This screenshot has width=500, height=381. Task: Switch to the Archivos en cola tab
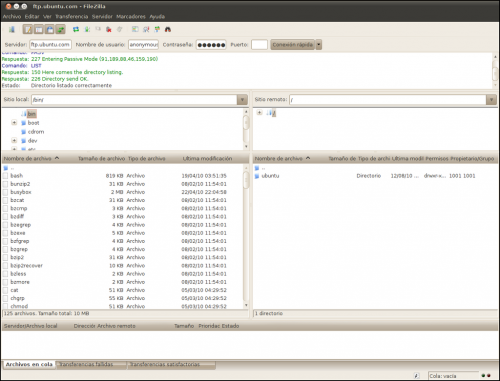click(x=29, y=364)
